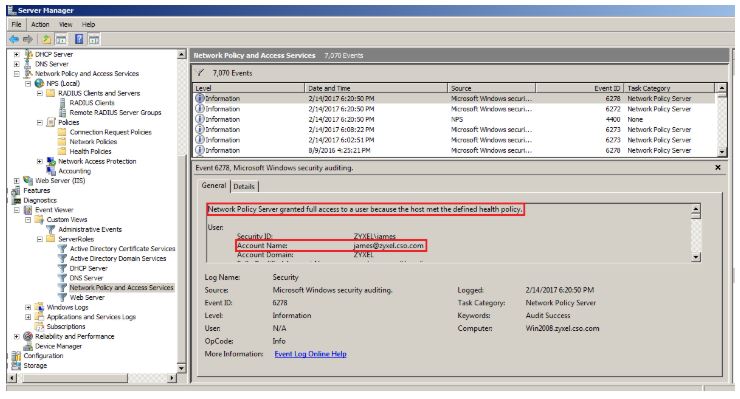Select Active Directory Certificate Services view

[122, 249]
